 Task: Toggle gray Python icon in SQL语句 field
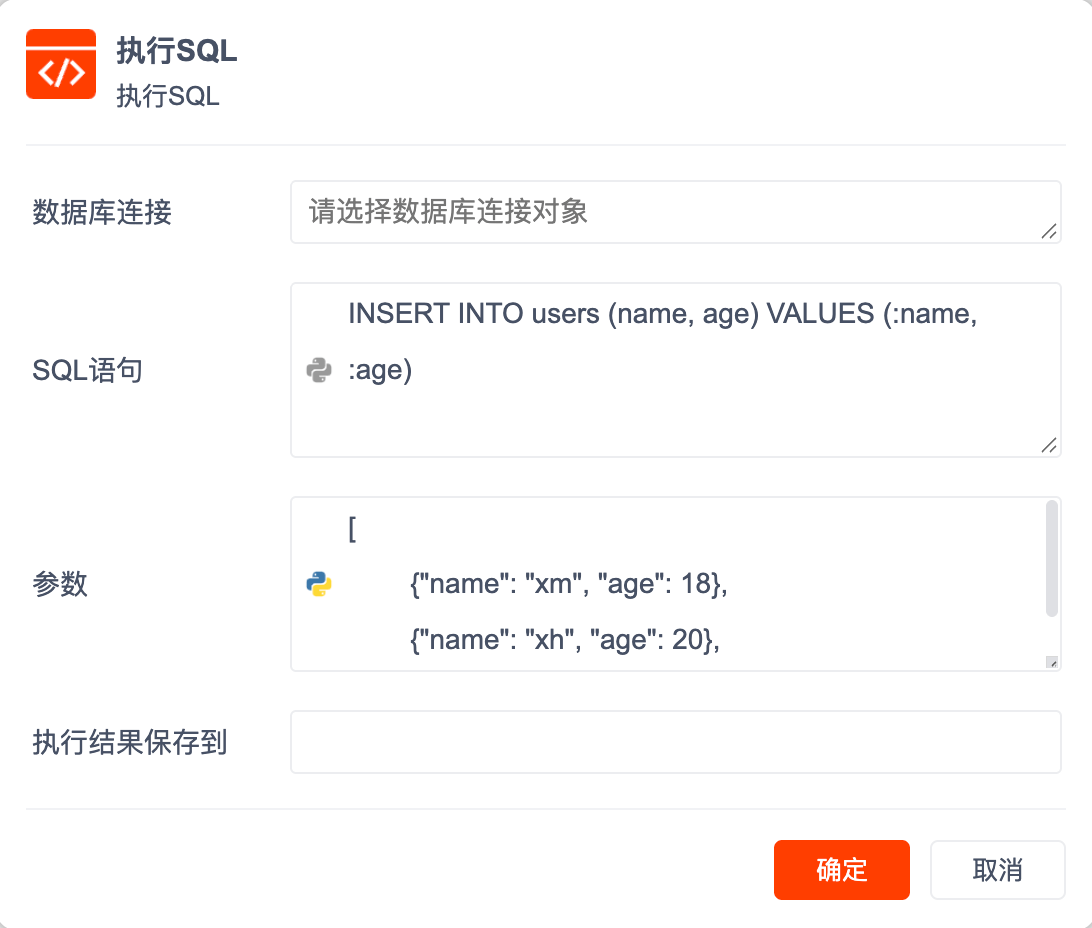point(318,371)
